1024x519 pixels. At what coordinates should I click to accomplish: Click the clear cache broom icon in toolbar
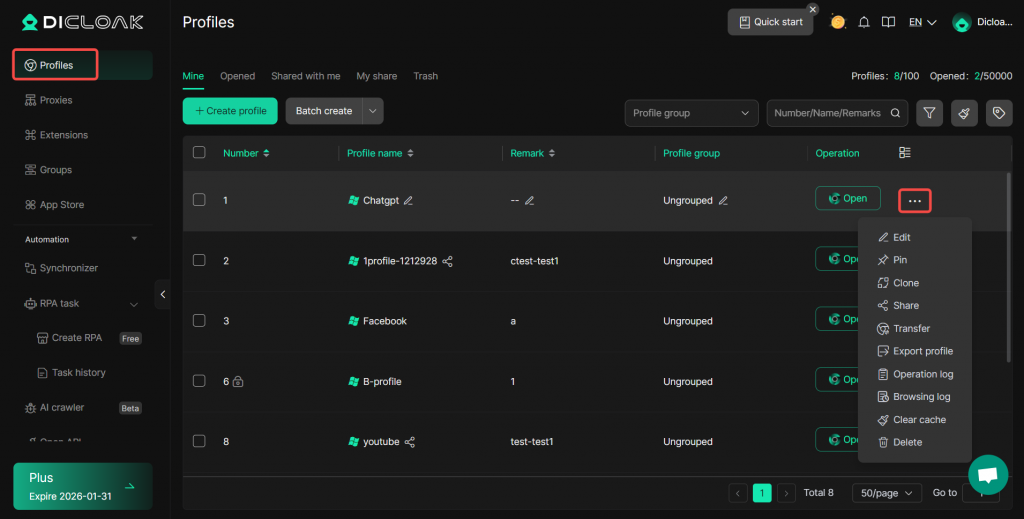coord(964,113)
